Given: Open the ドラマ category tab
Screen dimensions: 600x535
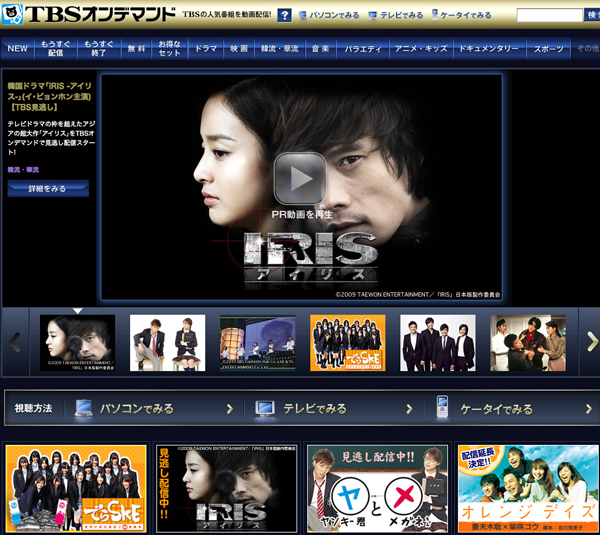Looking at the screenshot, I should click(x=205, y=48).
